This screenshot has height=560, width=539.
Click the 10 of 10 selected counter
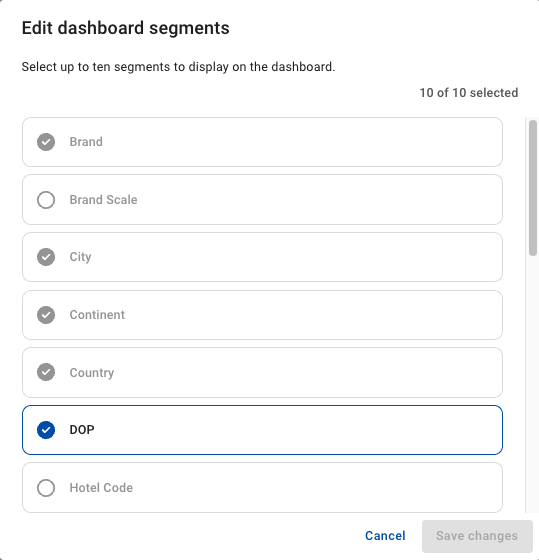pyautogui.click(x=469, y=93)
